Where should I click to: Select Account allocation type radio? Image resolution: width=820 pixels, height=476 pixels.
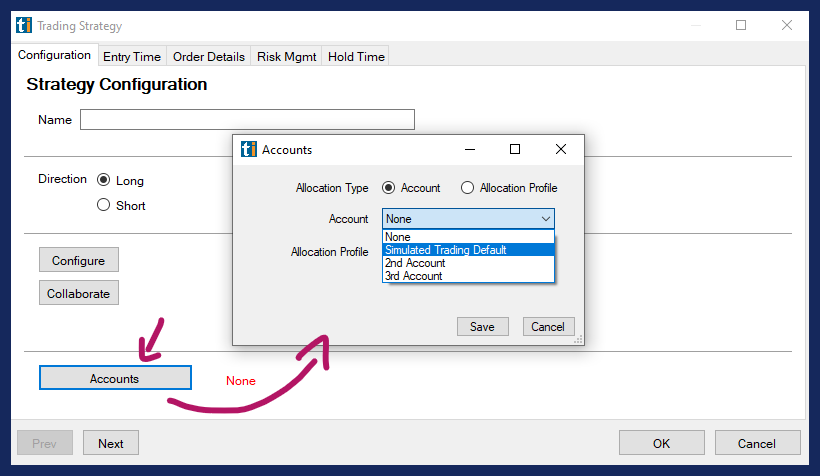click(x=388, y=188)
